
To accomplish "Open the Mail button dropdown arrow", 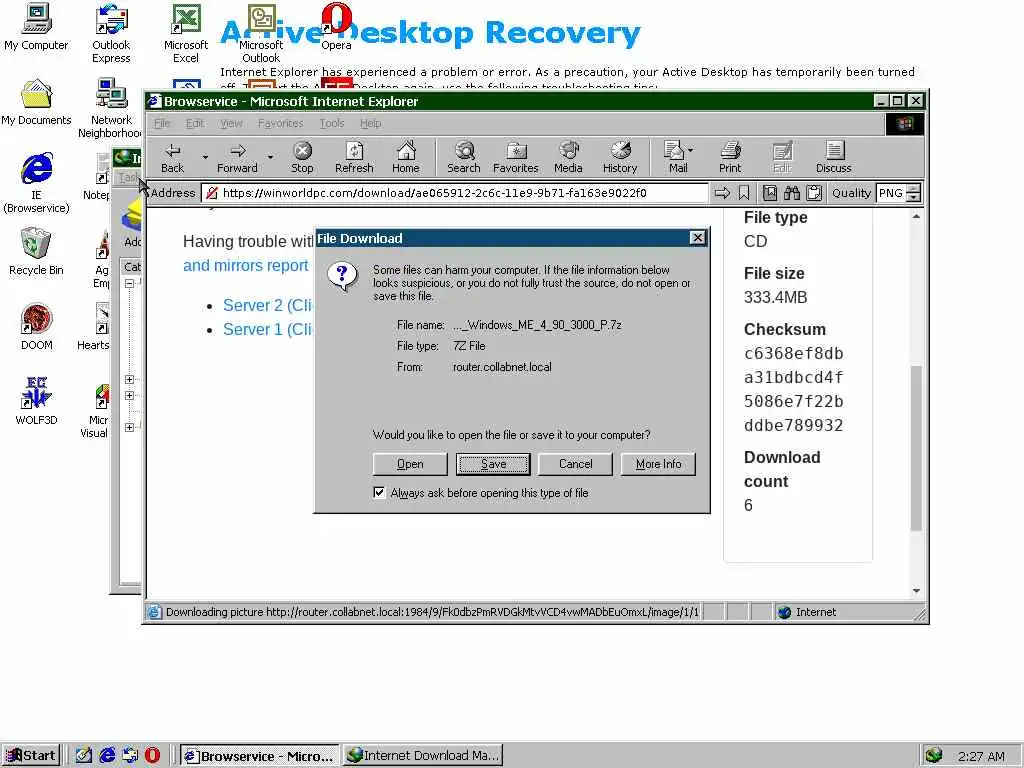I will pyautogui.click(x=691, y=150).
